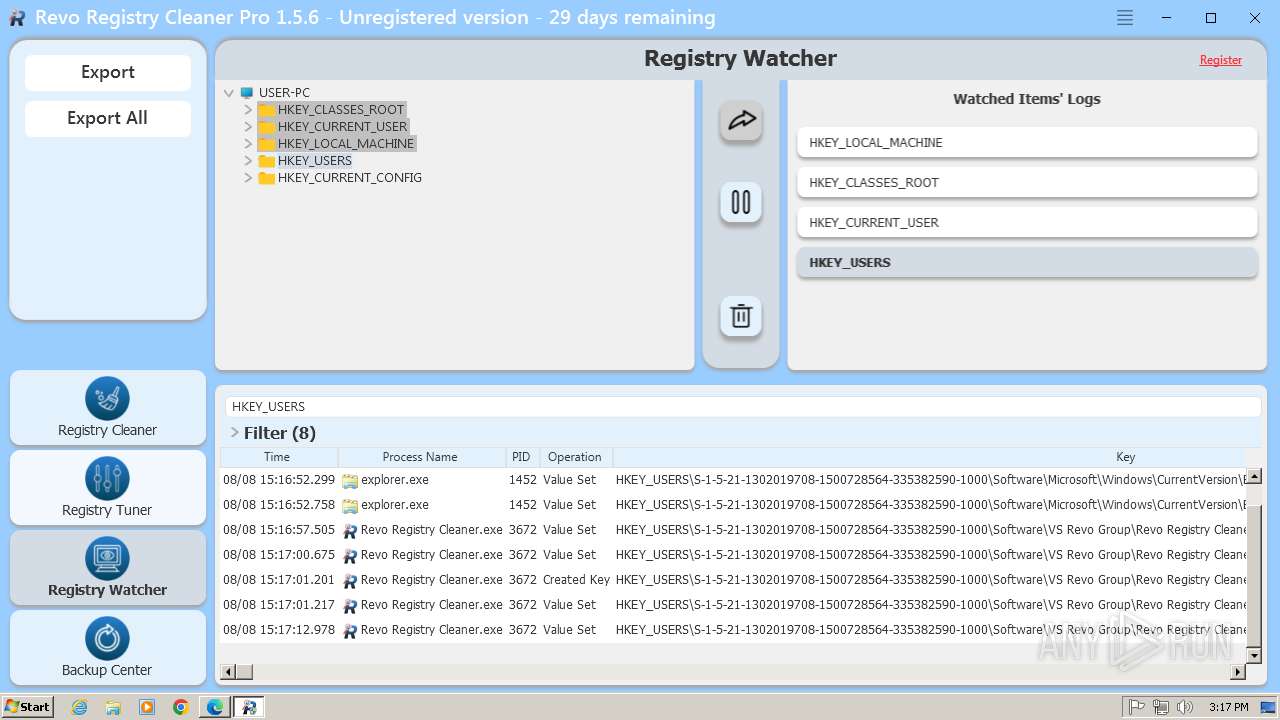Open media player from taskbar
The width and height of the screenshot is (1280, 720).
(147, 707)
